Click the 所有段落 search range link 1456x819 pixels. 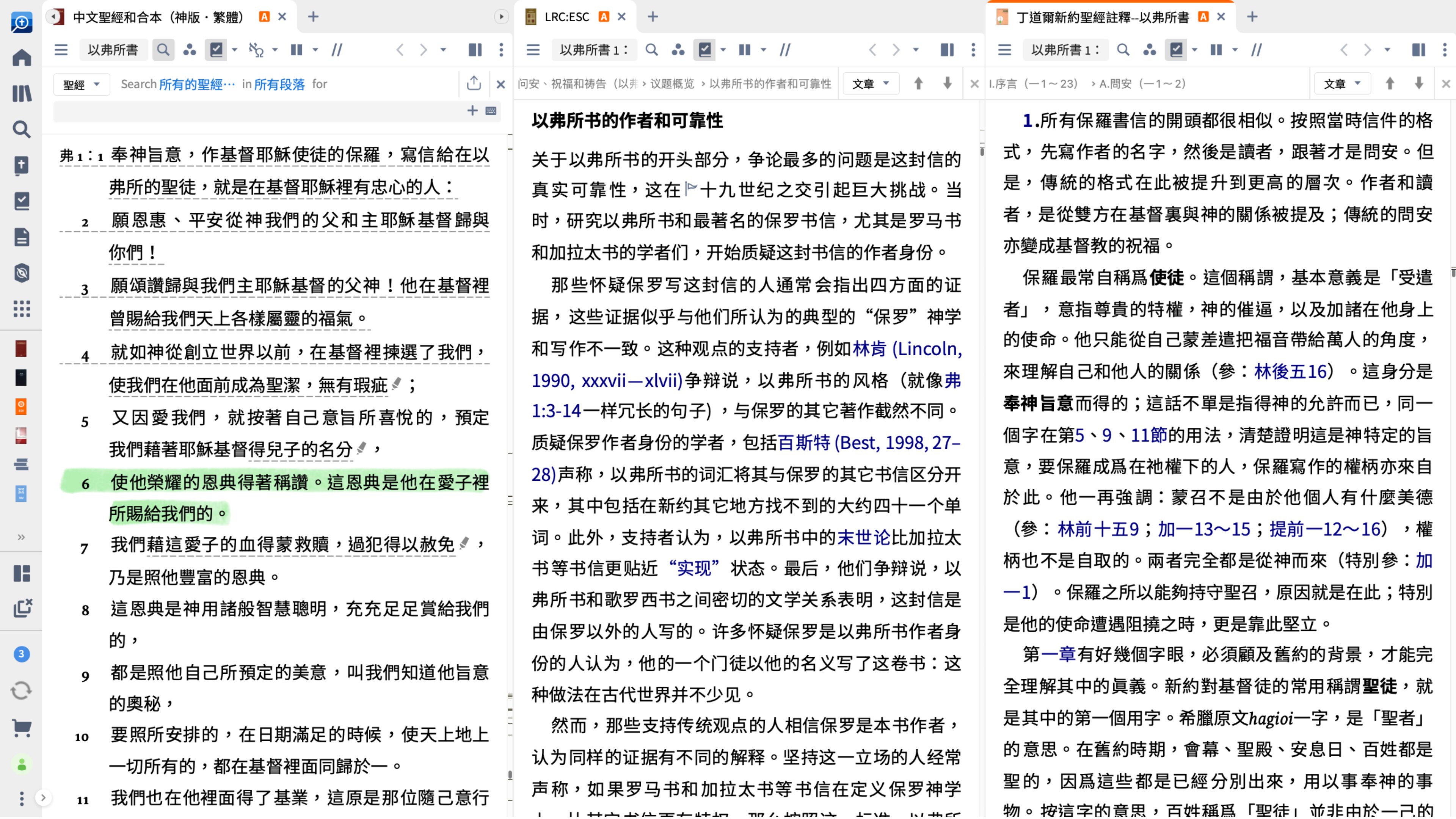pos(279,84)
